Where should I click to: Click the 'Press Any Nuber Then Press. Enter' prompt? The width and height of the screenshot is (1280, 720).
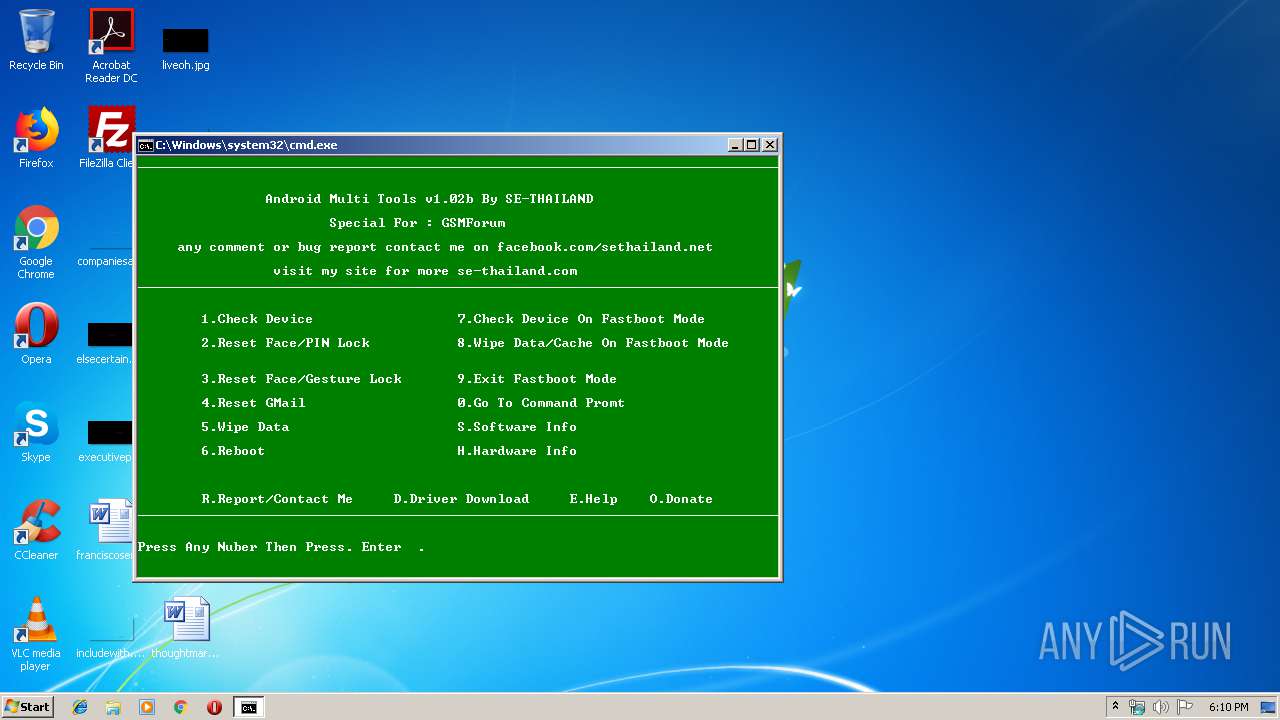(270, 547)
